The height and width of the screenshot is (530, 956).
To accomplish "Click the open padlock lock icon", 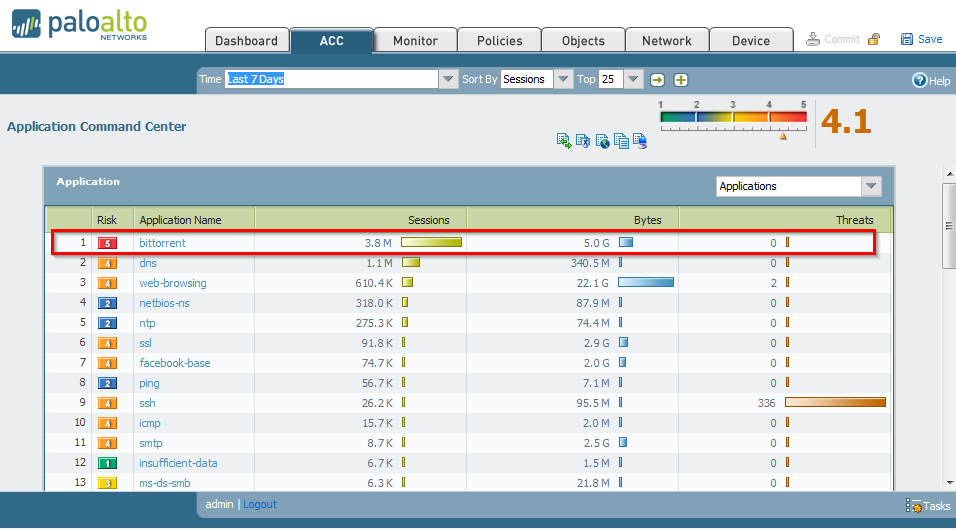I will pyautogui.click(x=874, y=39).
